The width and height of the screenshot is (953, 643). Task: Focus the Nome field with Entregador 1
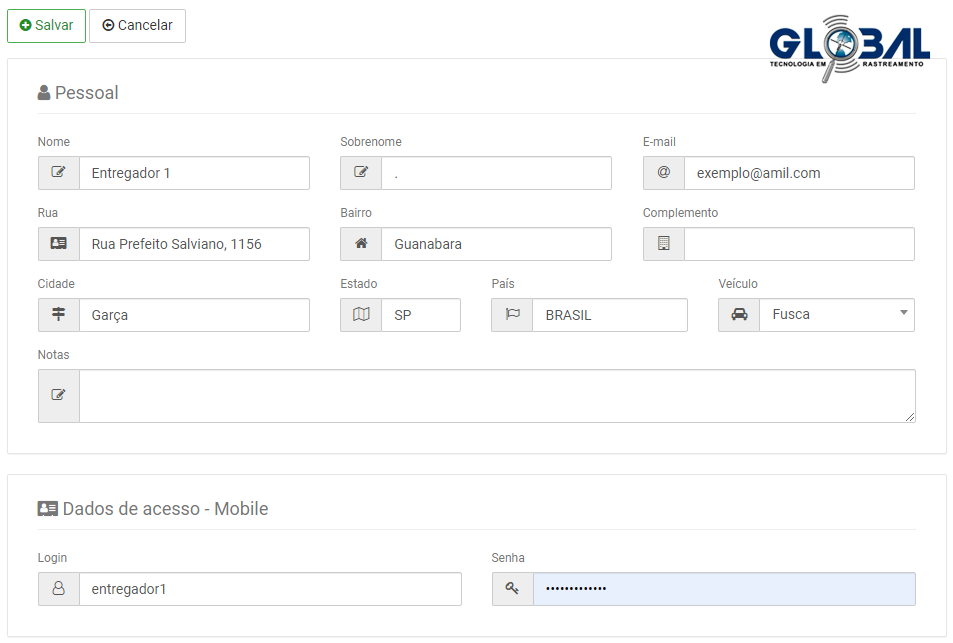[x=194, y=173]
